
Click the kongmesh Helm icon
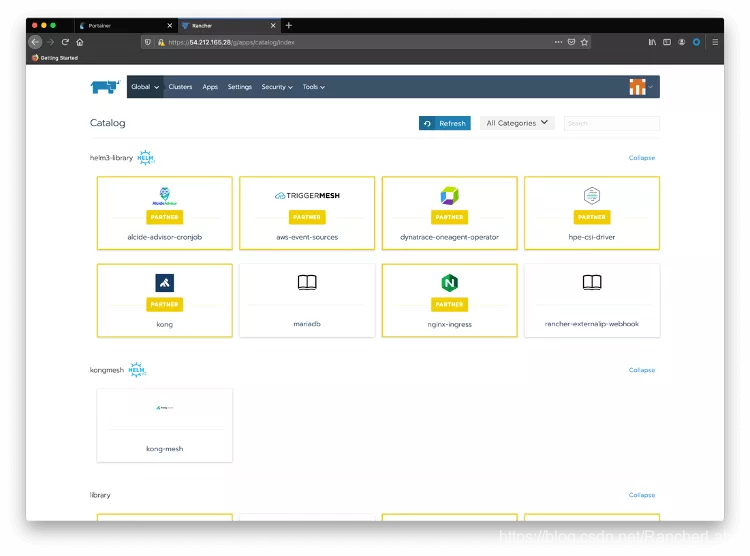point(137,369)
